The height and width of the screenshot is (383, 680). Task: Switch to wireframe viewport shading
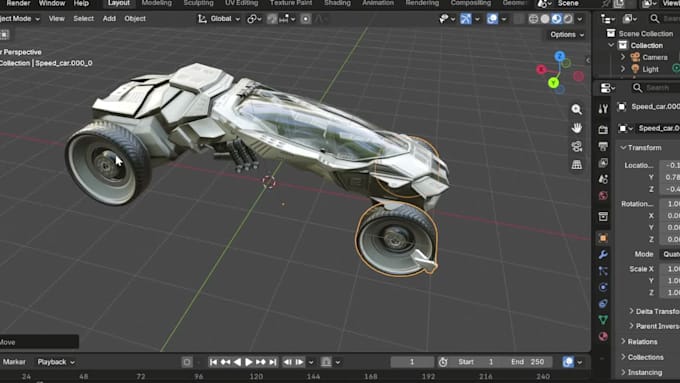click(x=533, y=19)
